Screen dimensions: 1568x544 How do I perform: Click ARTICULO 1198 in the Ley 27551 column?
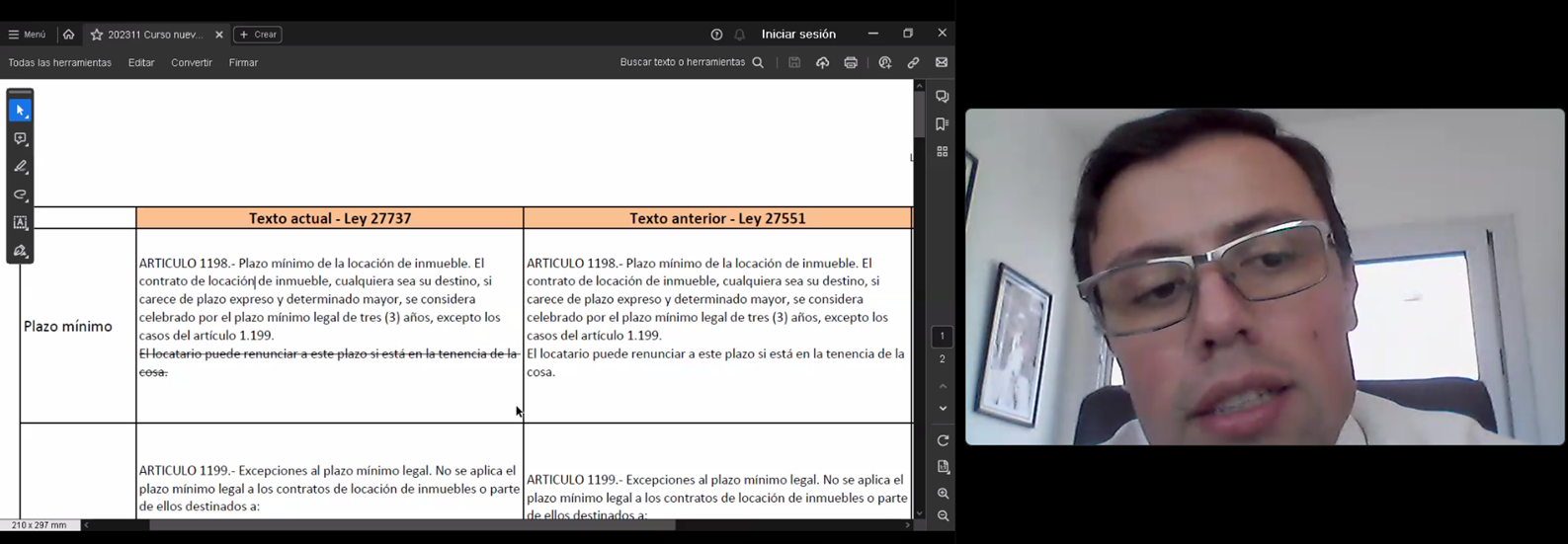pyautogui.click(x=574, y=264)
